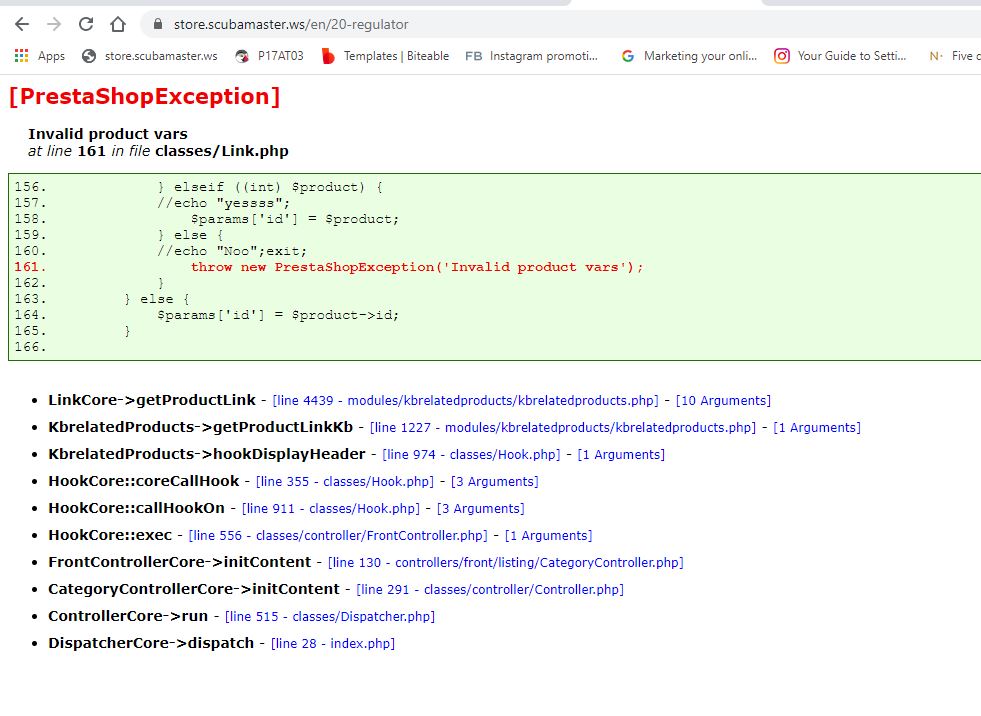Screen dimensions: 981x716
Task: Click code line 156 elseif statement
Action: point(270,187)
